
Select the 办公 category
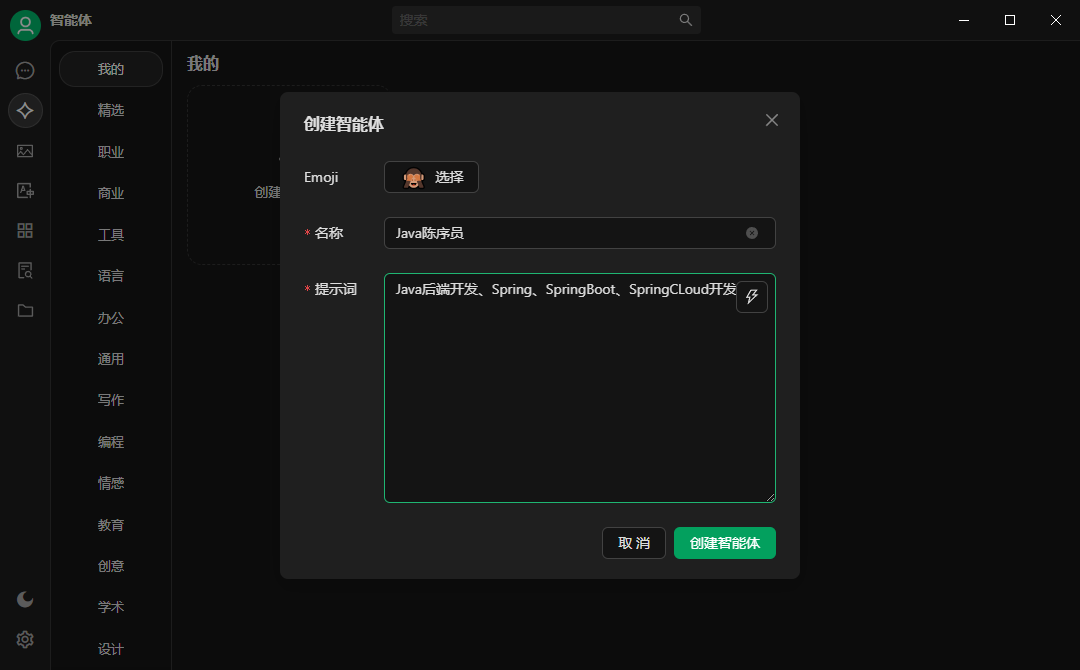[x=111, y=317]
